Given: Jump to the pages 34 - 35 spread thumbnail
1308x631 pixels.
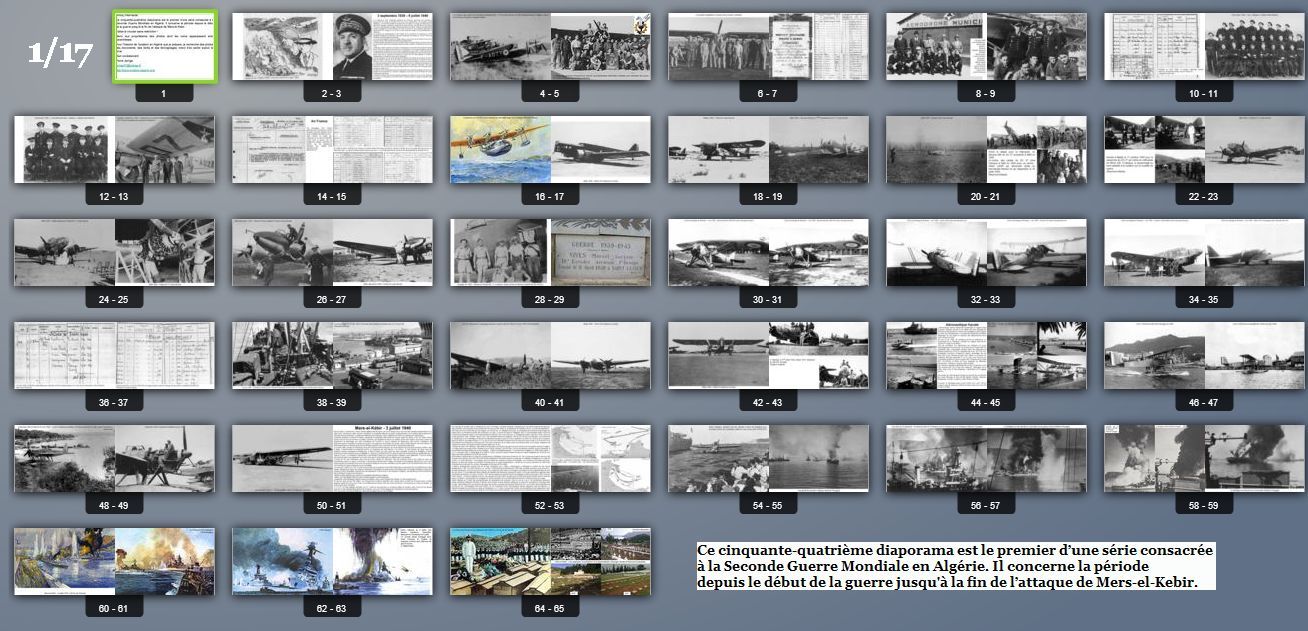Looking at the screenshot, I should (1204, 253).
